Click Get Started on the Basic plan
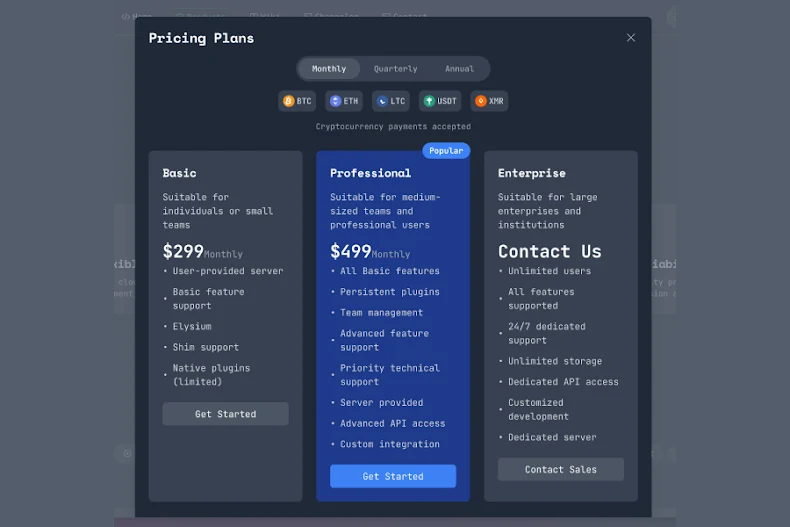The width and height of the screenshot is (790, 527). pyautogui.click(x=225, y=414)
